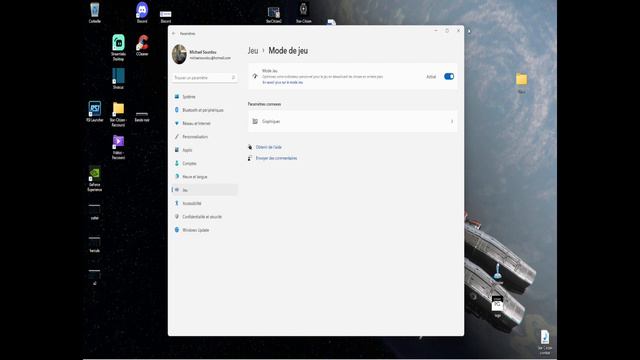Launch the GeForce Experience desktop icon

tap(95, 178)
